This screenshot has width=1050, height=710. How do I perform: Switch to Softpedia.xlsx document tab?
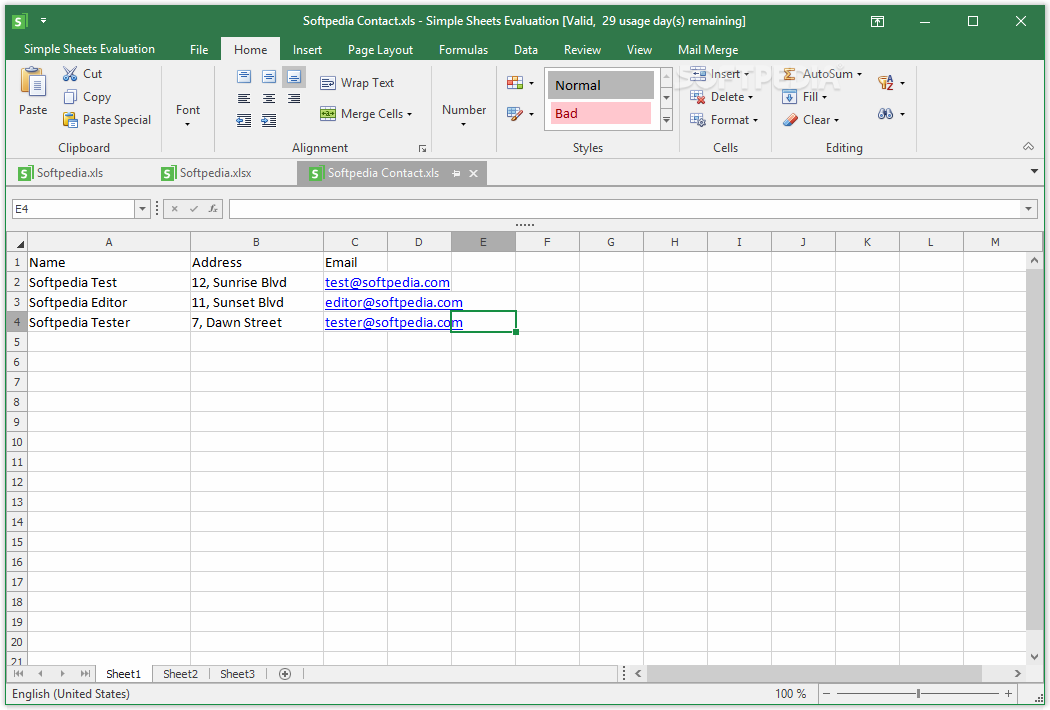(207, 173)
